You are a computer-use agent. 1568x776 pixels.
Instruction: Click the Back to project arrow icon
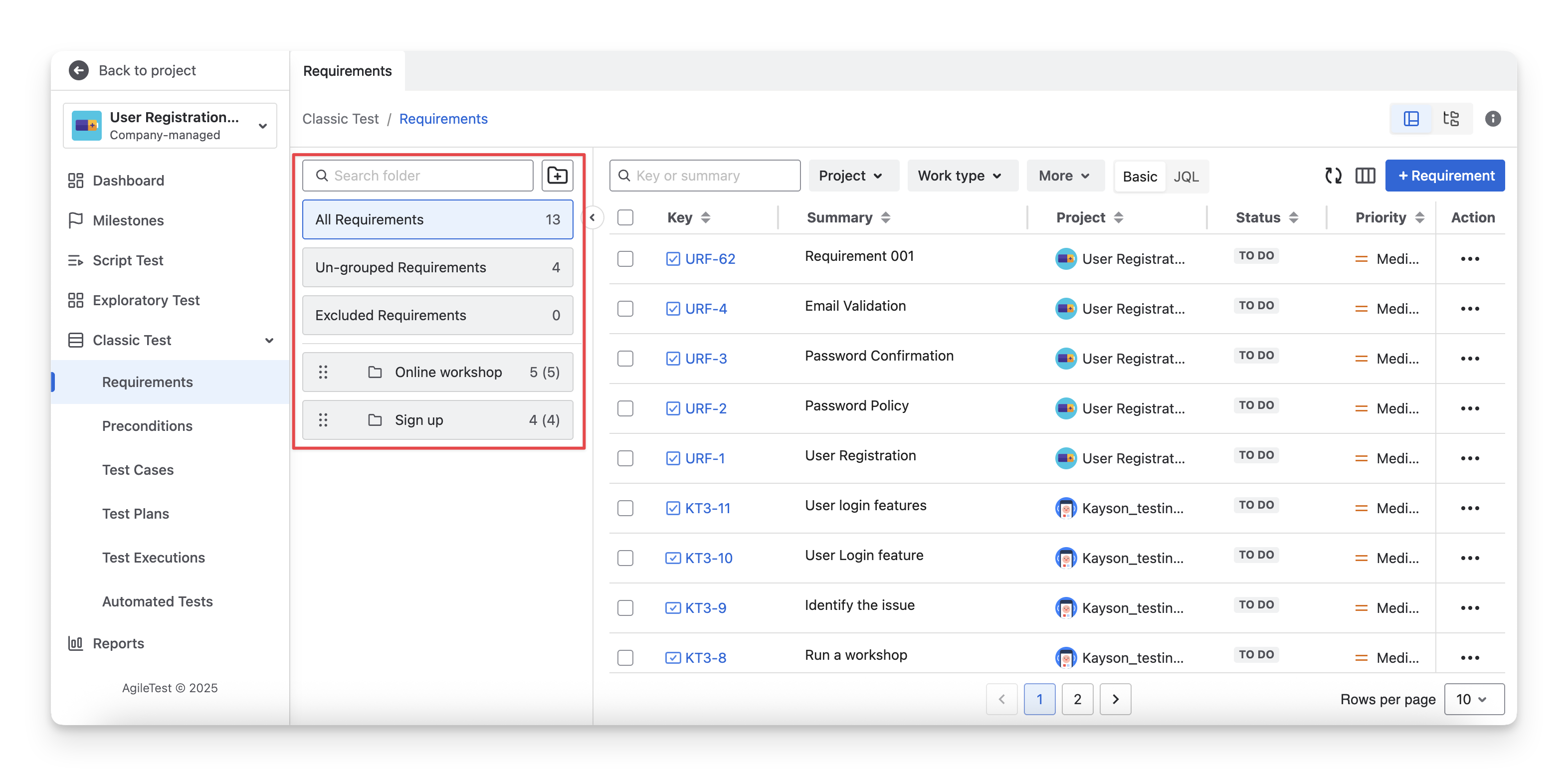[x=78, y=71]
